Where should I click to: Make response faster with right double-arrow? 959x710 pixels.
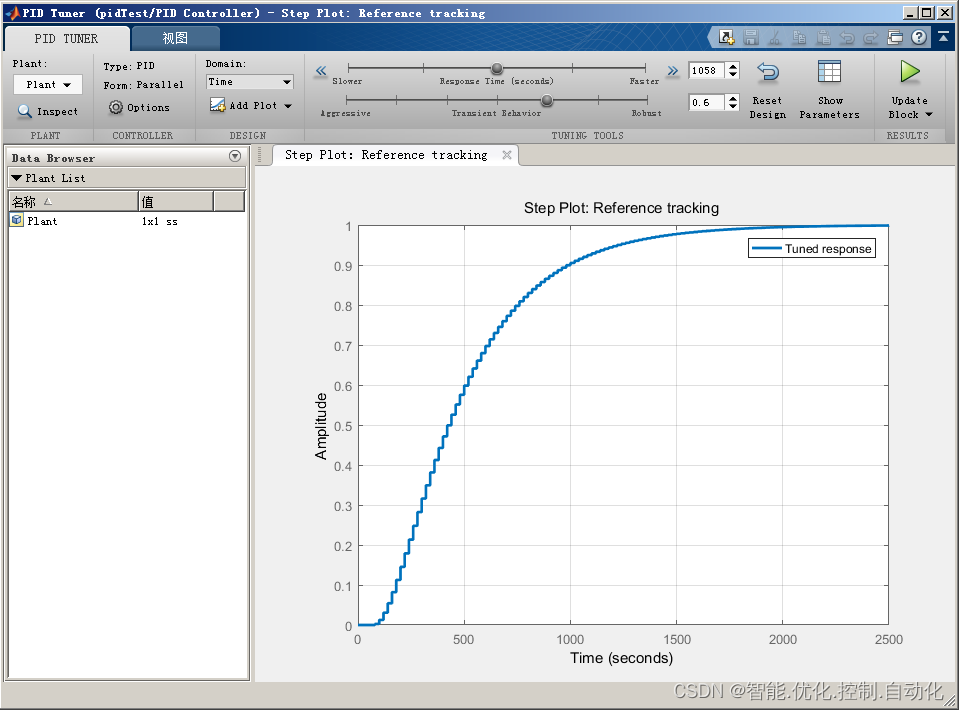point(673,71)
